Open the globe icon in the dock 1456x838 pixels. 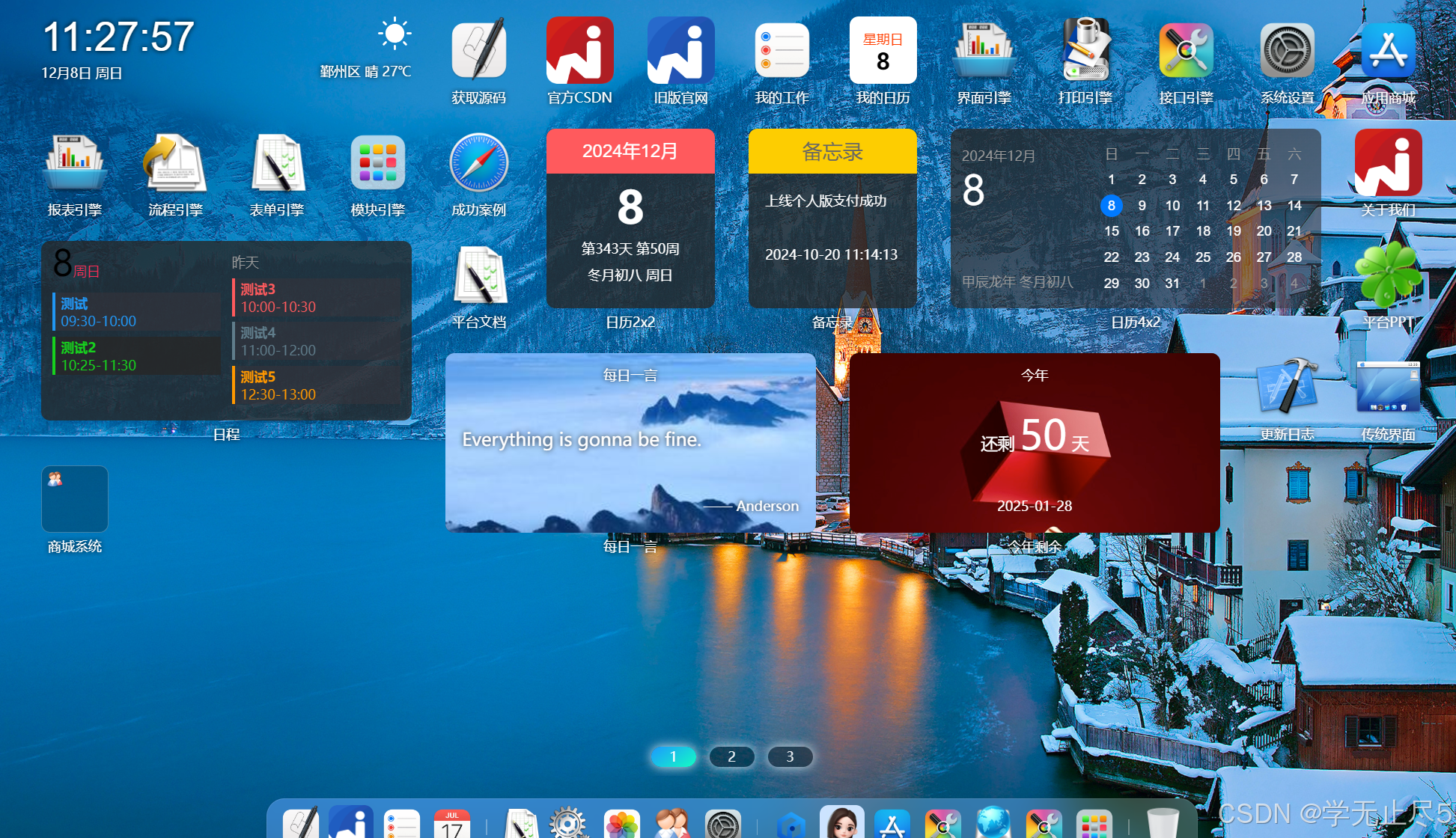pyautogui.click(x=993, y=823)
